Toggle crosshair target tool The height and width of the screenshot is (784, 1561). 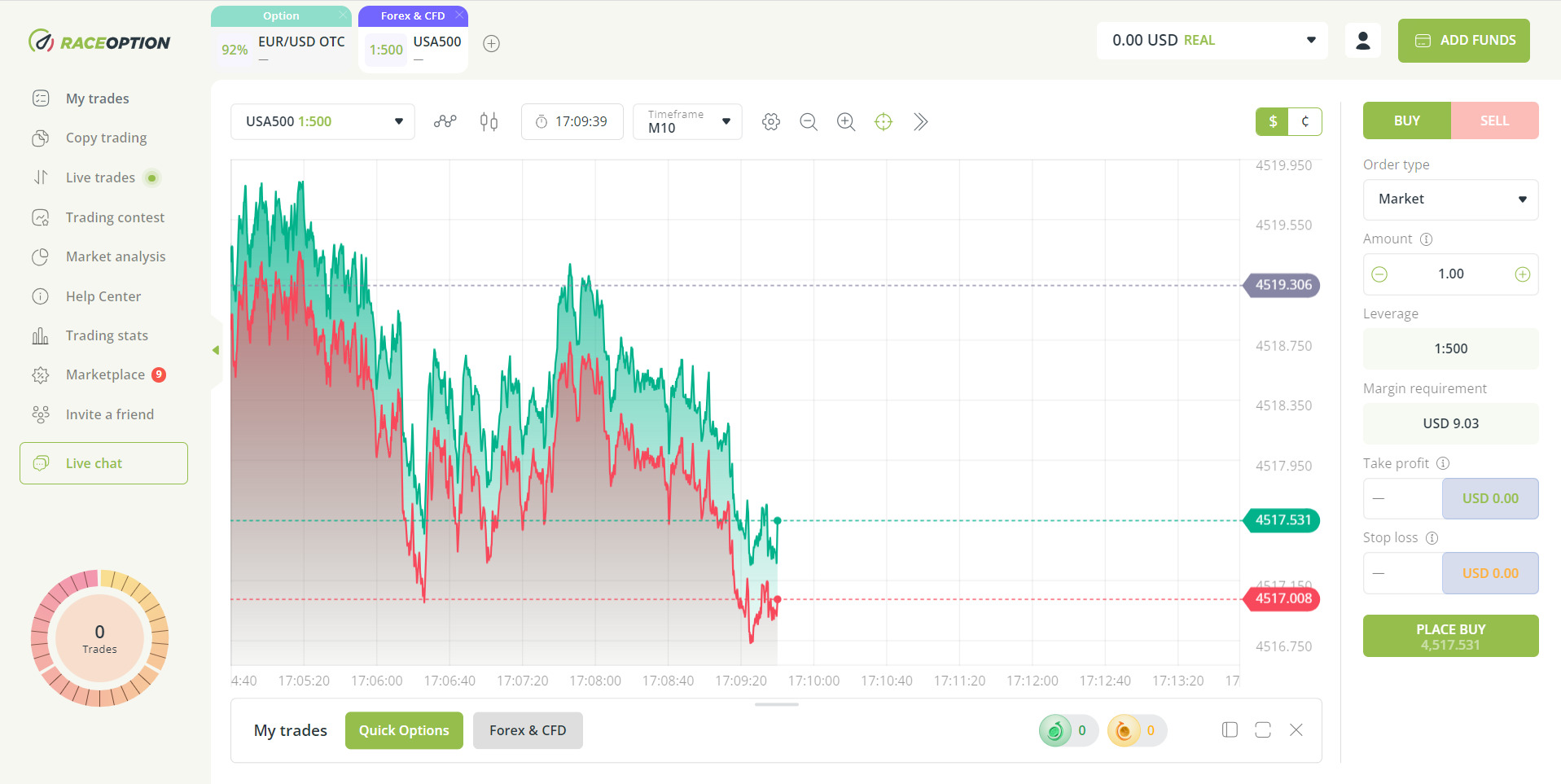click(x=884, y=121)
